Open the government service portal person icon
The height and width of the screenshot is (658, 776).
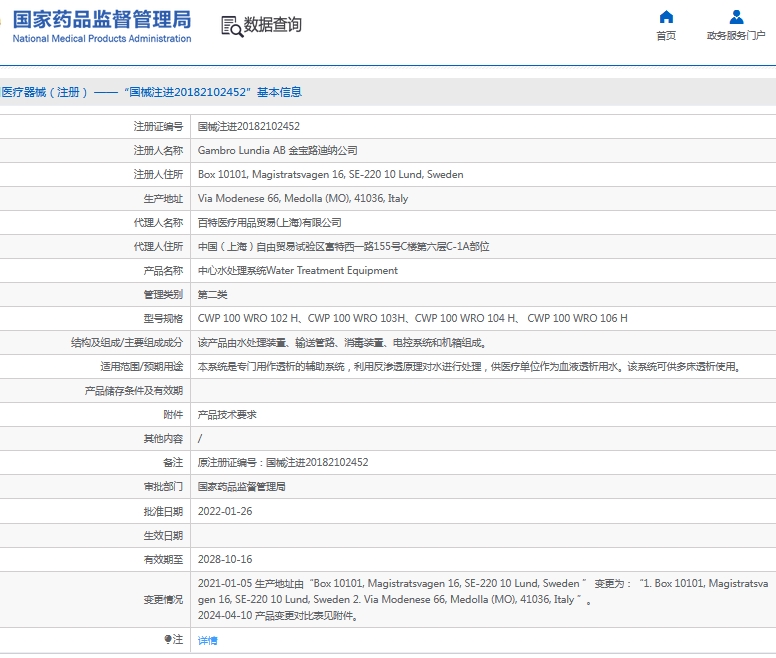[736, 17]
